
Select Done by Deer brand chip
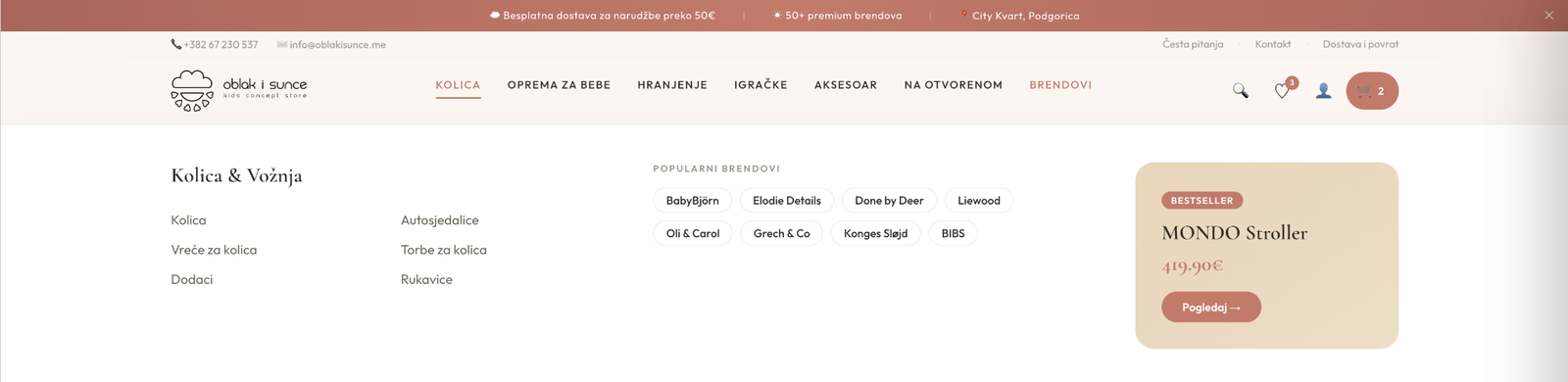point(889,201)
